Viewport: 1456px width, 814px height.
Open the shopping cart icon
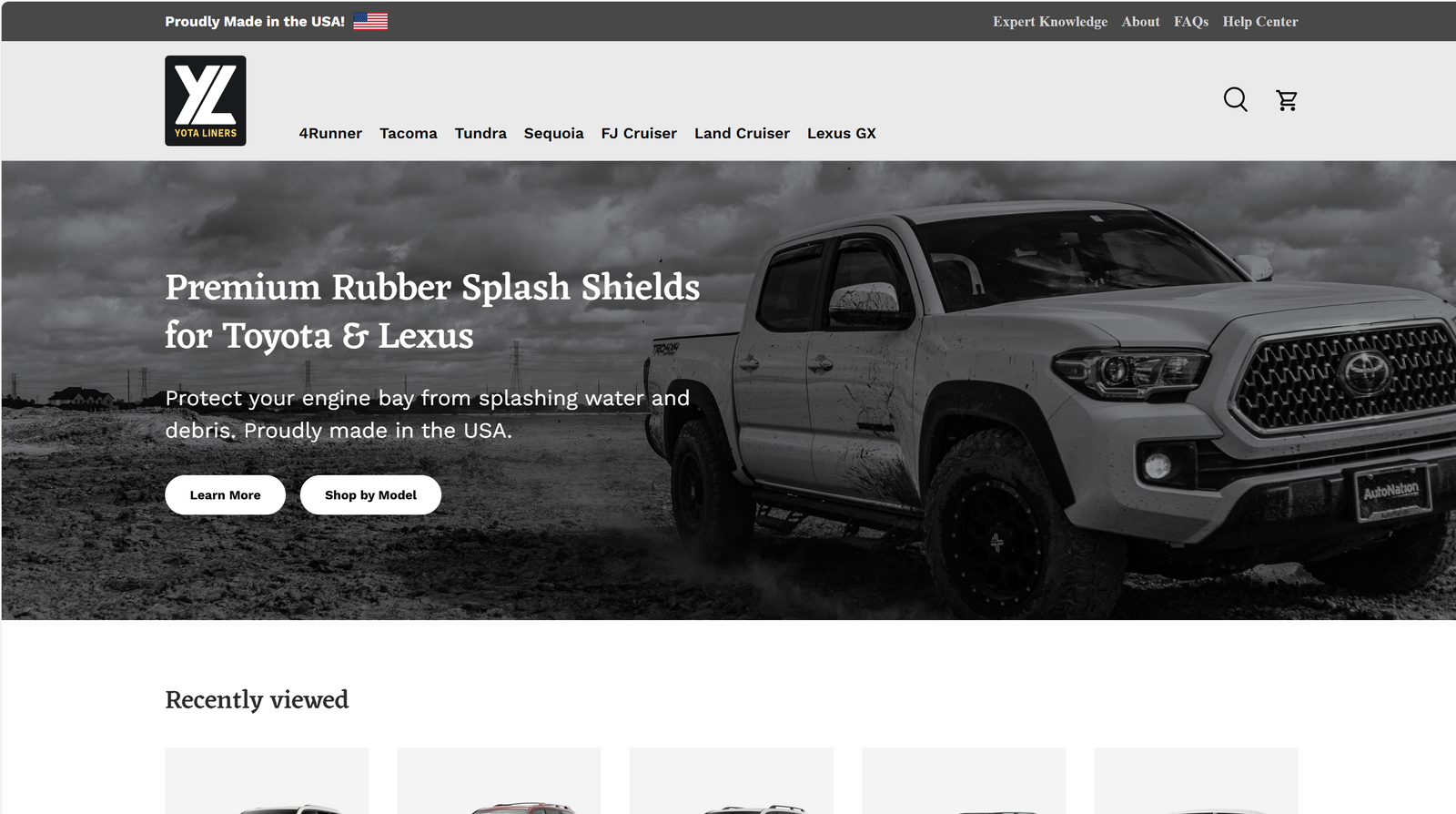pyautogui.click(x=1287, y=100)
